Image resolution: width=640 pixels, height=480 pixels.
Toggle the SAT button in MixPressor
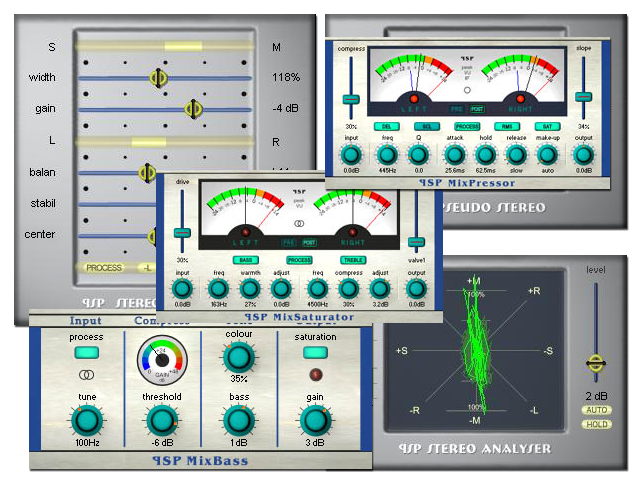[x=547, y=127]
